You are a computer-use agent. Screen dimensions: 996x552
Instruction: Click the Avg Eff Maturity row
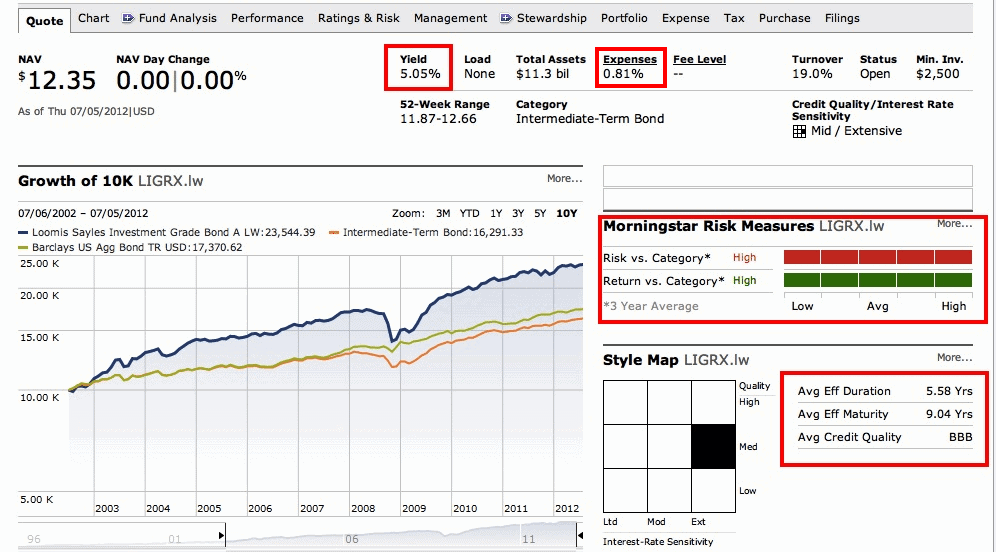885,414
